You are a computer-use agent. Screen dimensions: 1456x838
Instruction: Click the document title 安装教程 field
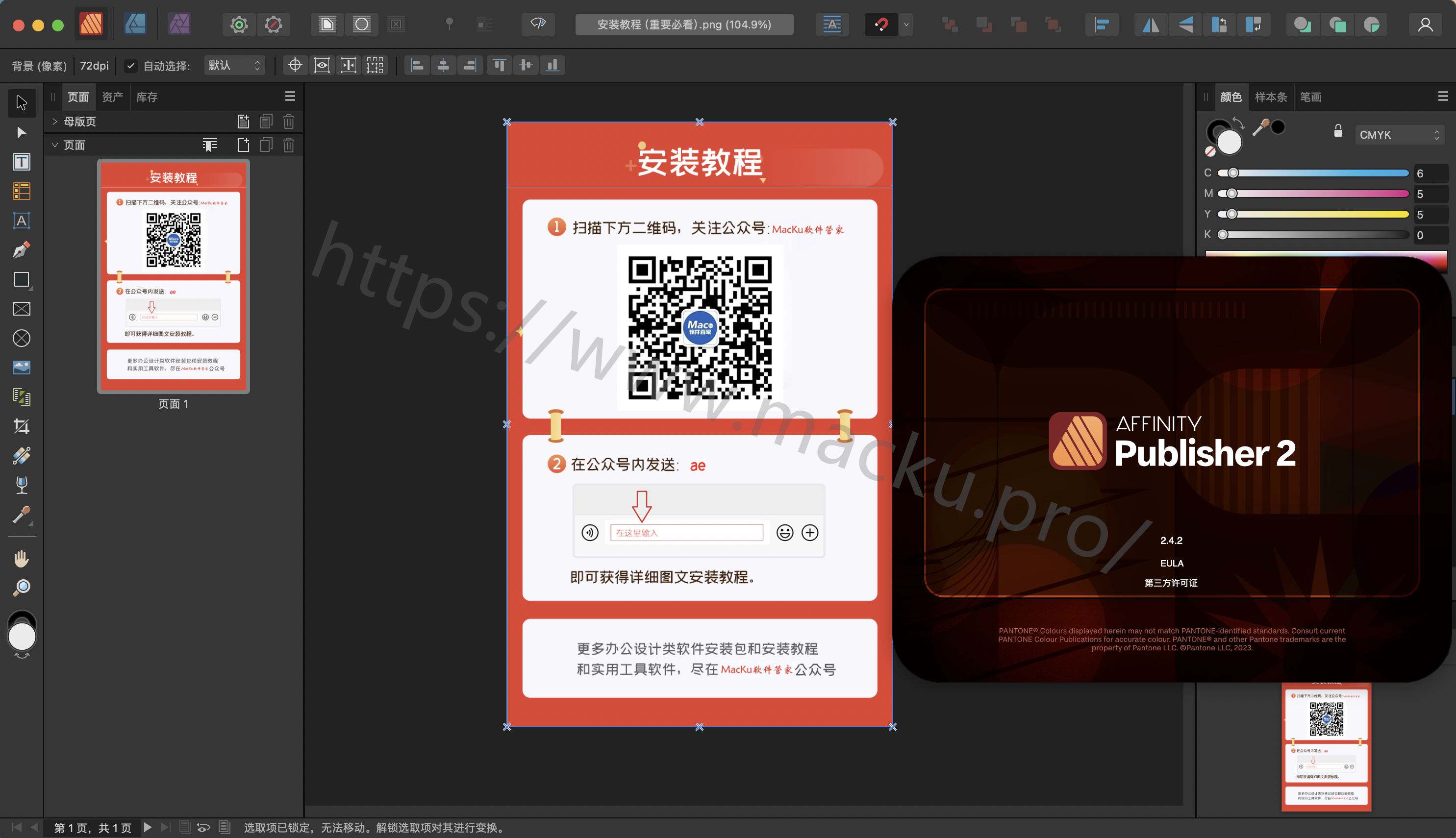(x=684, y=25)
